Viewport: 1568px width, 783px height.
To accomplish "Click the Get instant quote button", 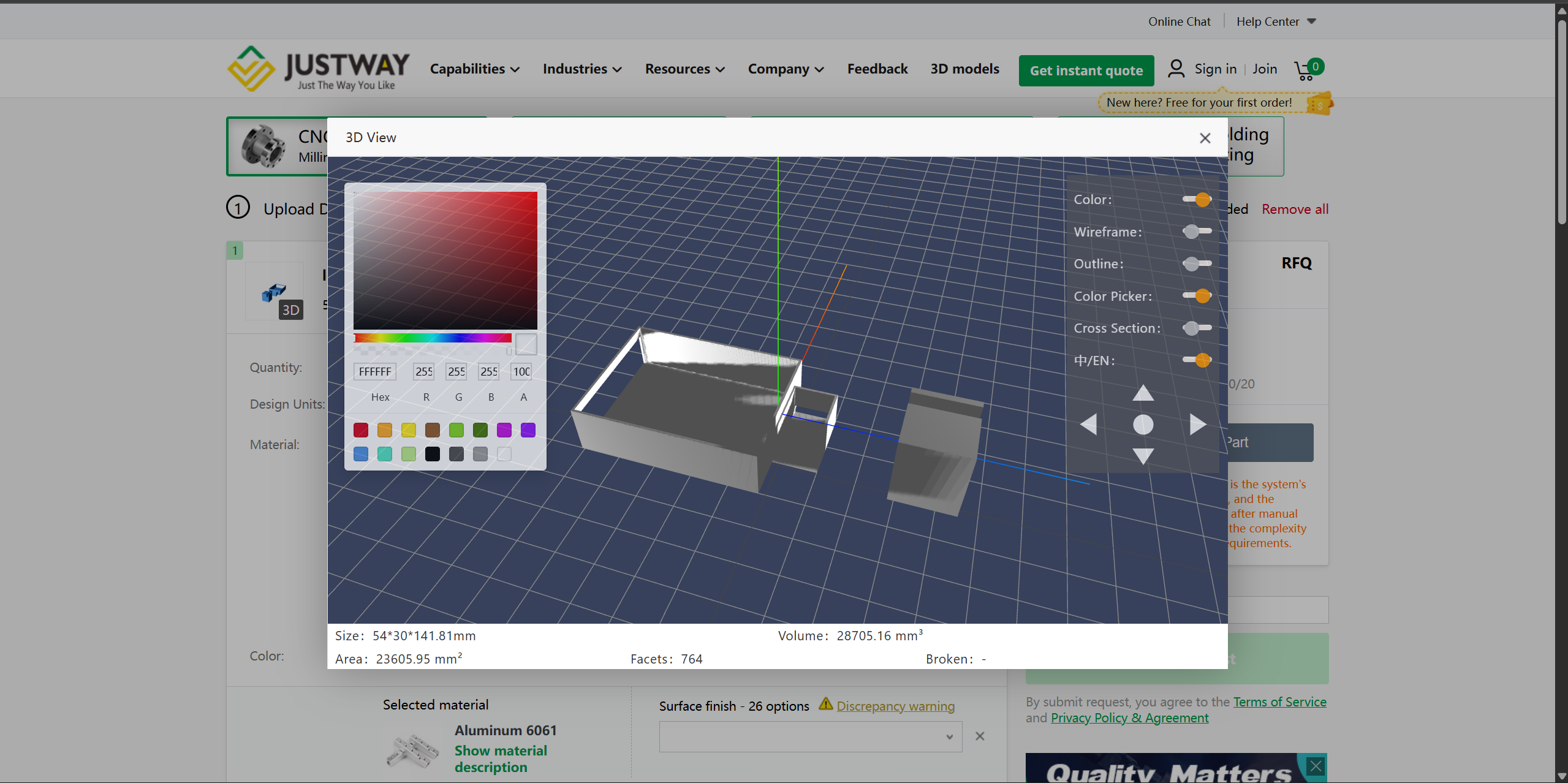I will (1086, 70).
